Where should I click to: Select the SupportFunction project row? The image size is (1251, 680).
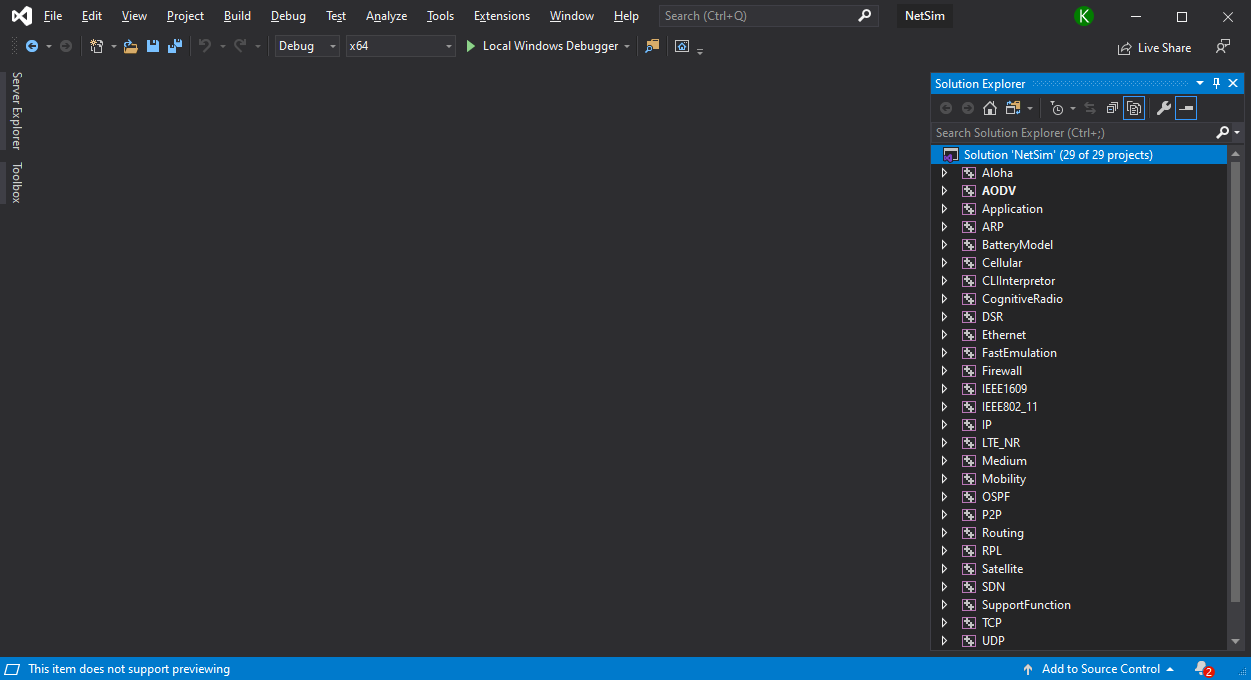[x=1079, y=605]
